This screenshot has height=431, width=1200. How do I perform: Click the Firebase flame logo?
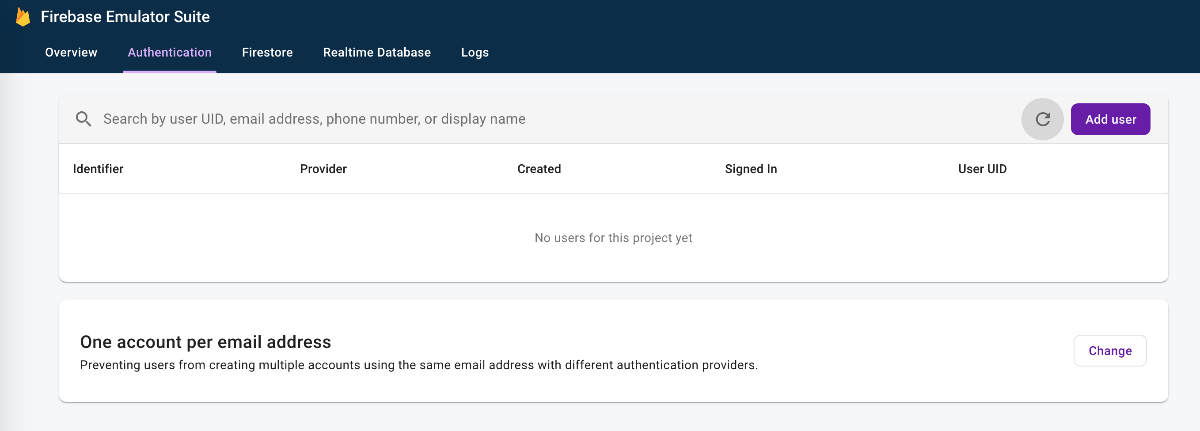pyautogui.click(x=23, y=17)
